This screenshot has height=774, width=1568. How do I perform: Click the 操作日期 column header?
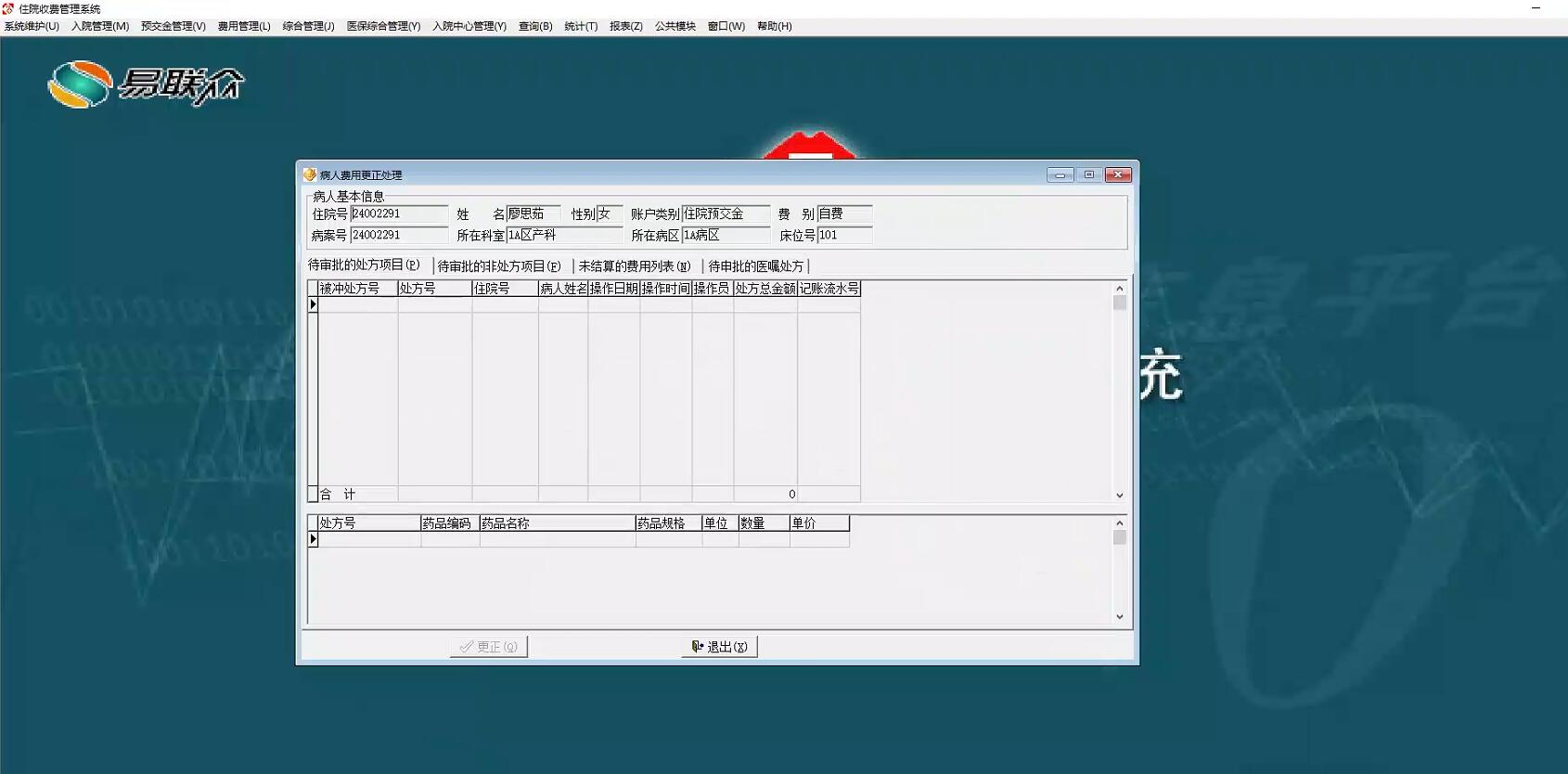tap(614, 289)
